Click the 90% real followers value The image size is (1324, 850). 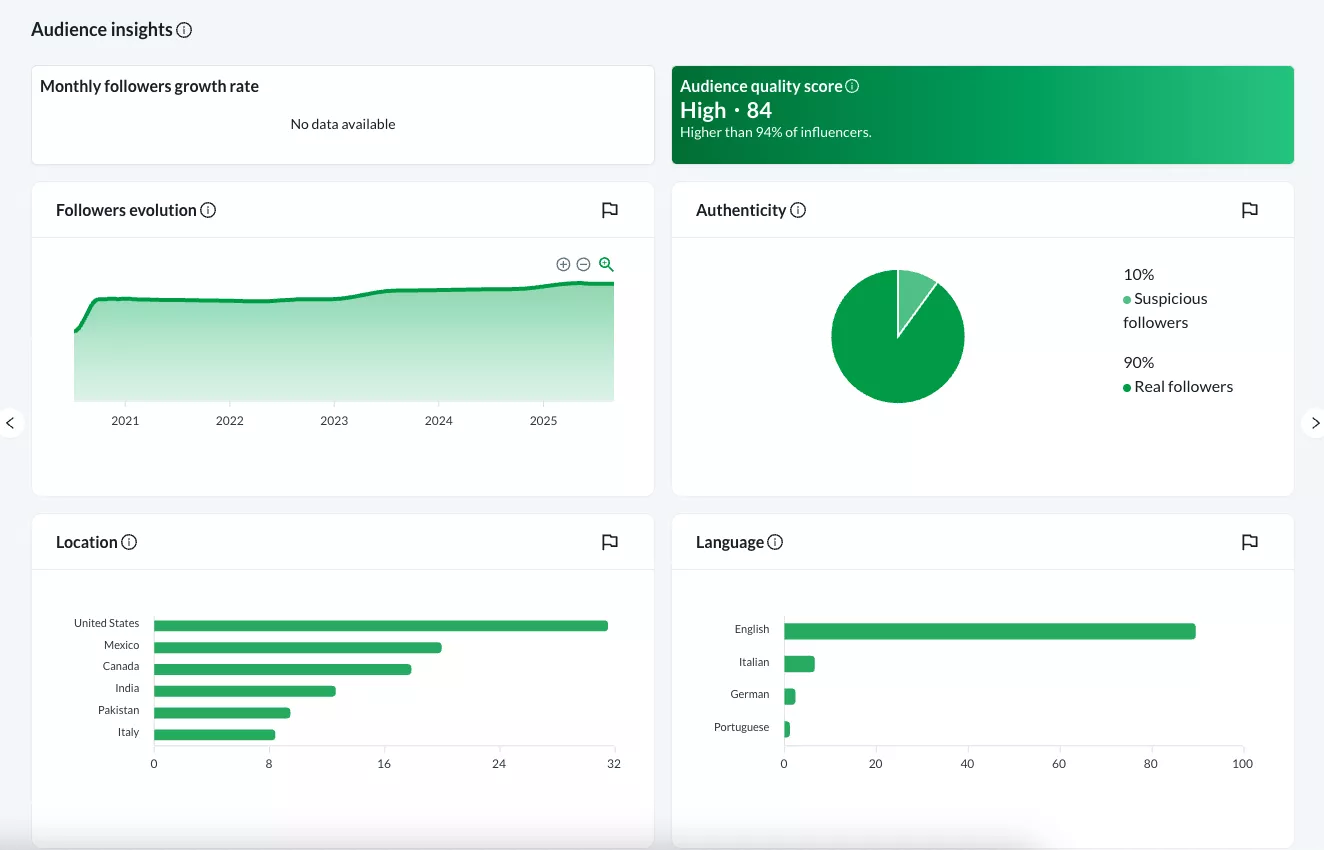coord(1139,362)
